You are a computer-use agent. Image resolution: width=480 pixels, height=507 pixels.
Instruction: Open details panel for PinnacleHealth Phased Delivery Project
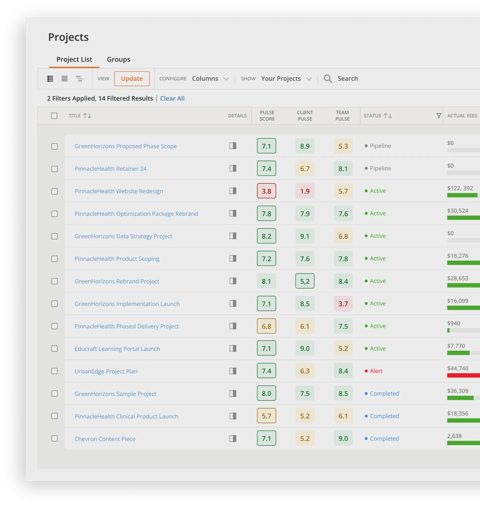coord(233,326)
